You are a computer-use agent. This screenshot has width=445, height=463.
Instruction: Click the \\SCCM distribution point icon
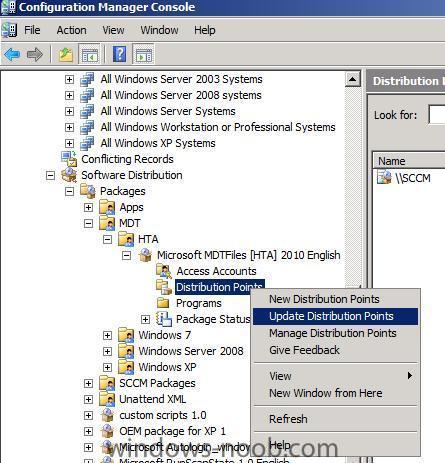(x=384, y=177)
